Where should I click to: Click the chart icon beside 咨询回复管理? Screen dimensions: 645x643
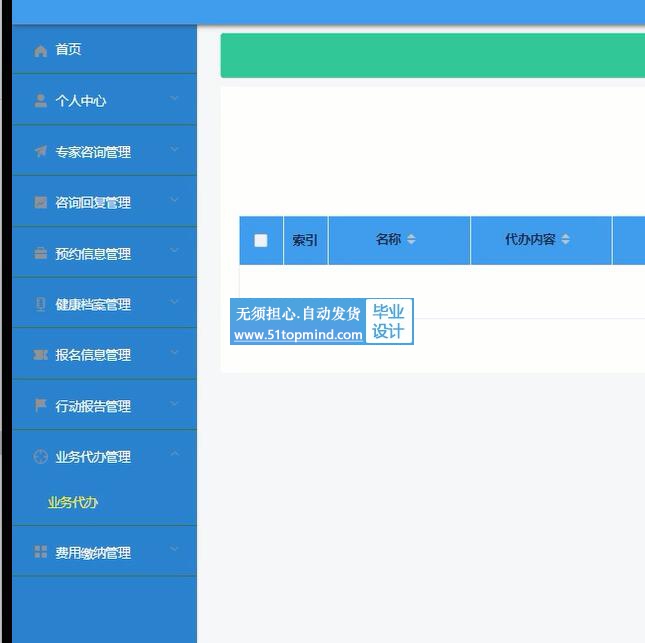[x=40, y=202]
